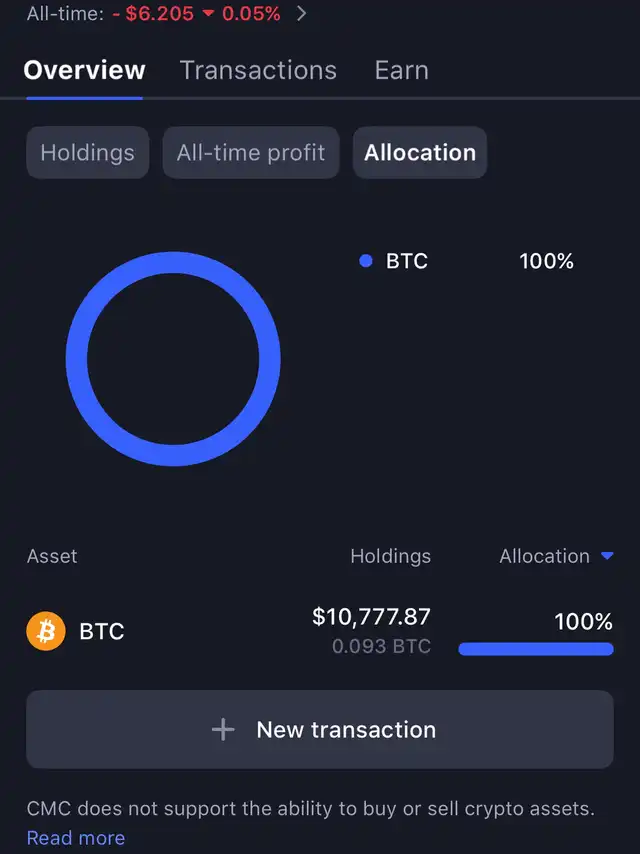Open all-time details chevron arrow
This screenshot has height=854, width=640.
(303, 15)
